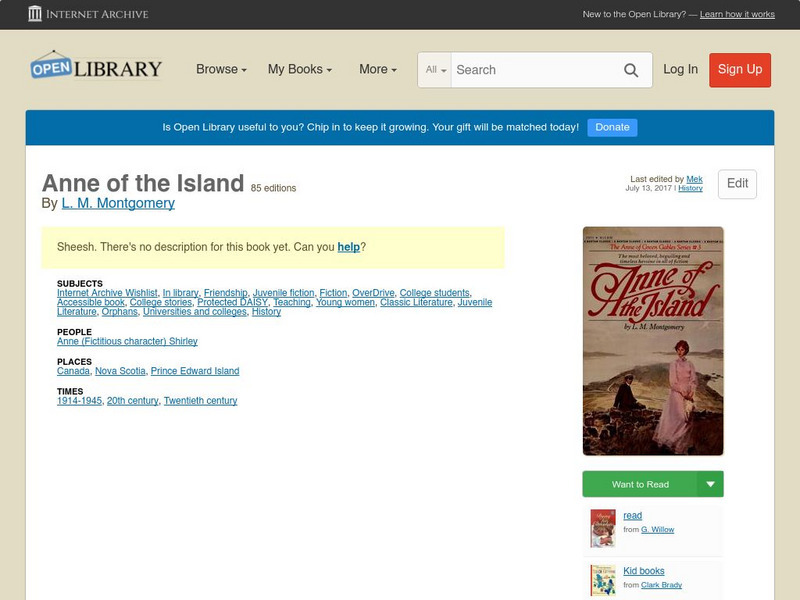
Task: Click the read list thumbnail image
Action: [x=603, y=528]
